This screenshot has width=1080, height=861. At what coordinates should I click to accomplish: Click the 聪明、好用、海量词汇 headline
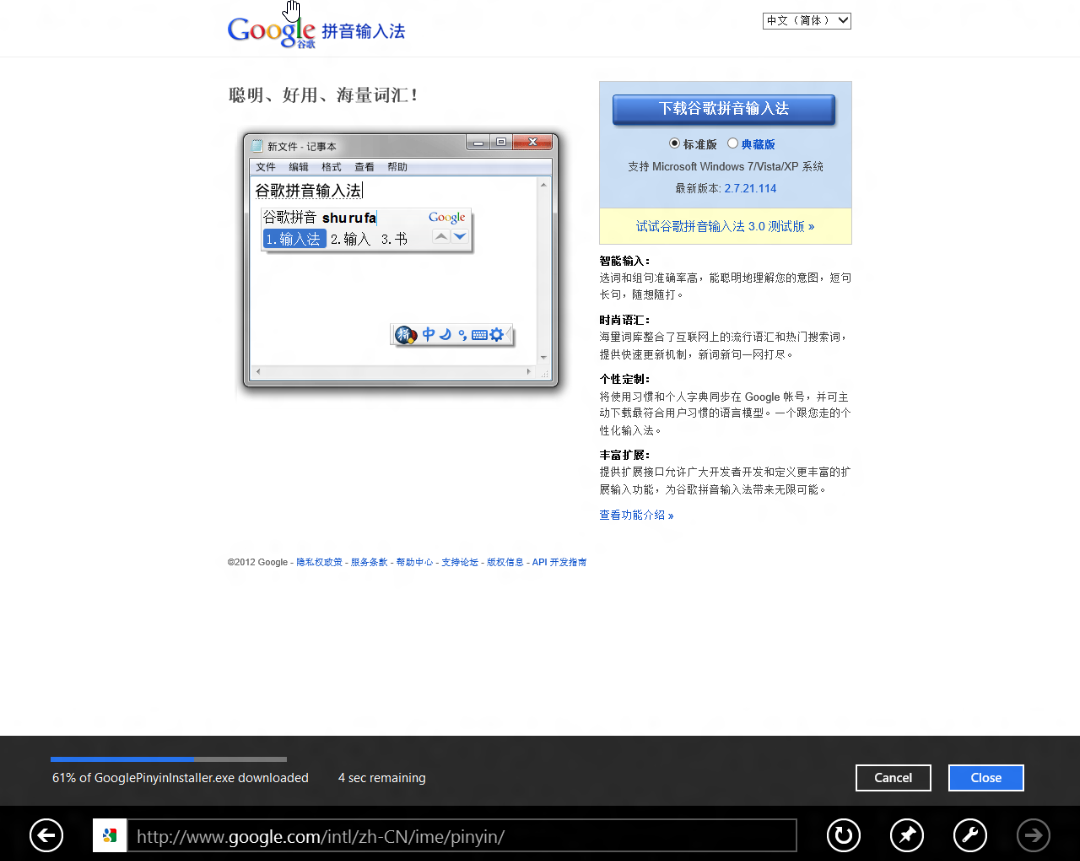[x=322, y=95]
